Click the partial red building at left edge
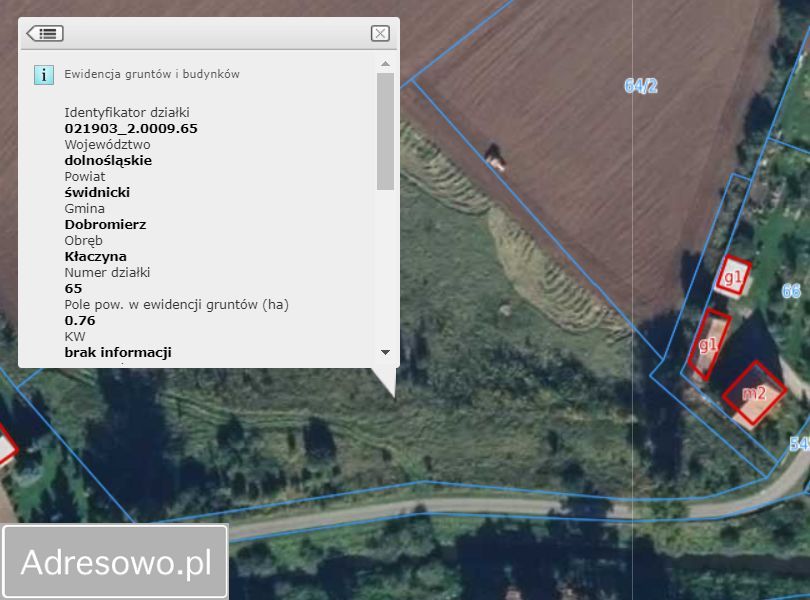The width and height of the screenshot is (810, 600). 7,447
